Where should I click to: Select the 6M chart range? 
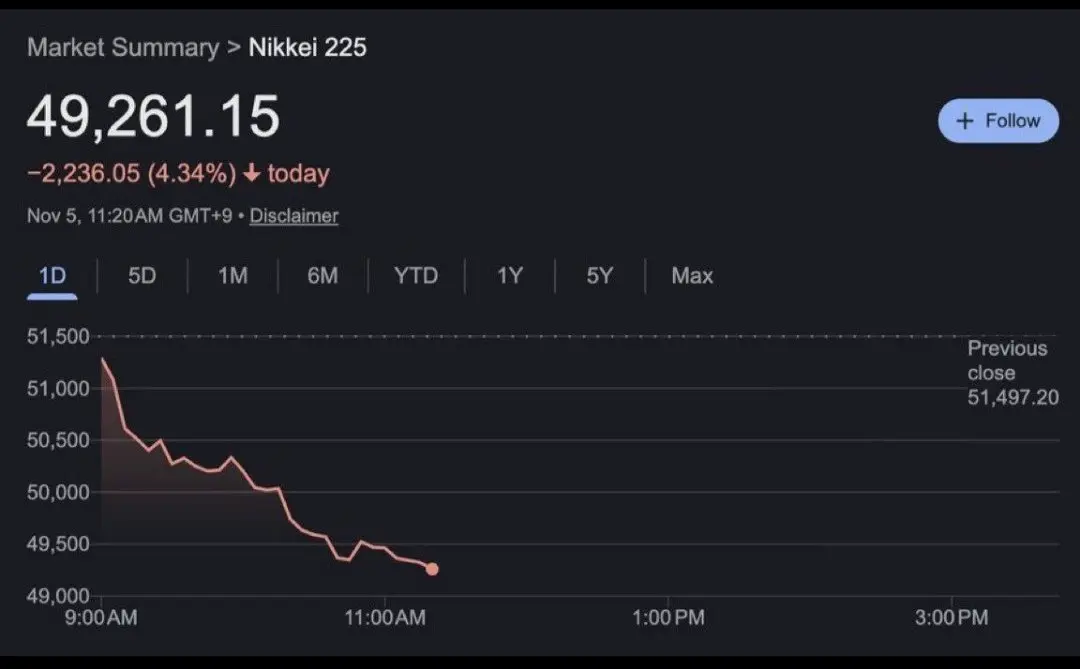pos(322,276)
